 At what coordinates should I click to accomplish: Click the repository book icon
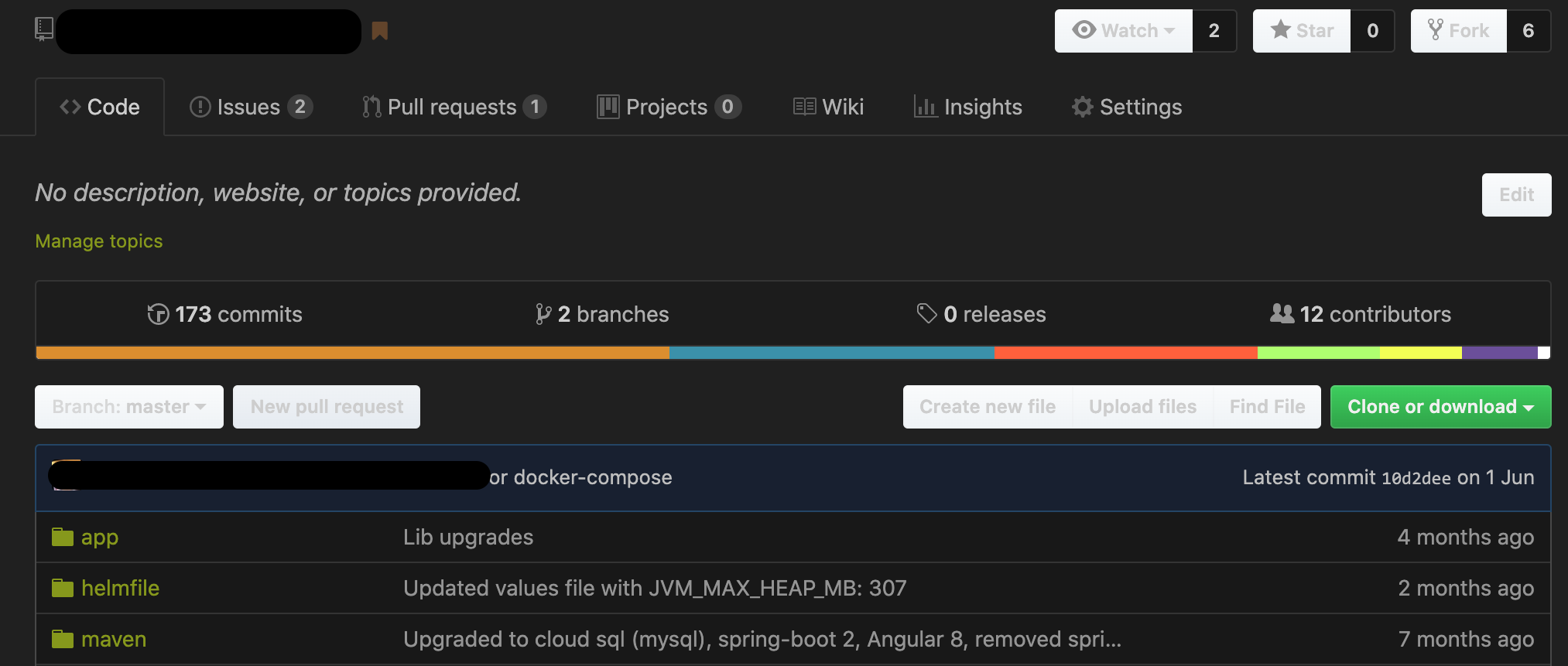pyautogui.click(x=44, y=29)
